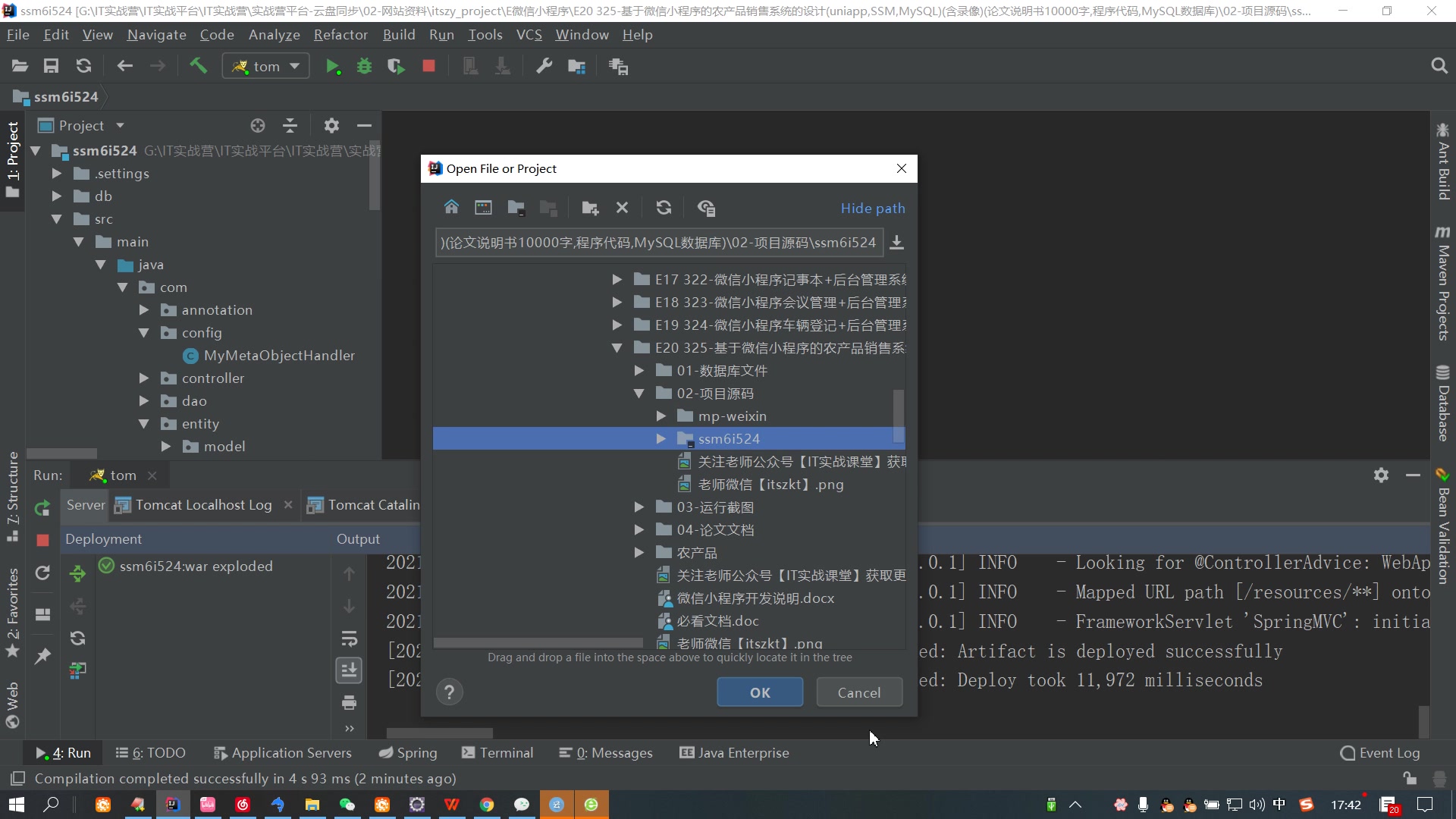This screenshot has width=1456, height=819.
Task: Click the Home directory icon in dialog
Action: click(451, 207)
